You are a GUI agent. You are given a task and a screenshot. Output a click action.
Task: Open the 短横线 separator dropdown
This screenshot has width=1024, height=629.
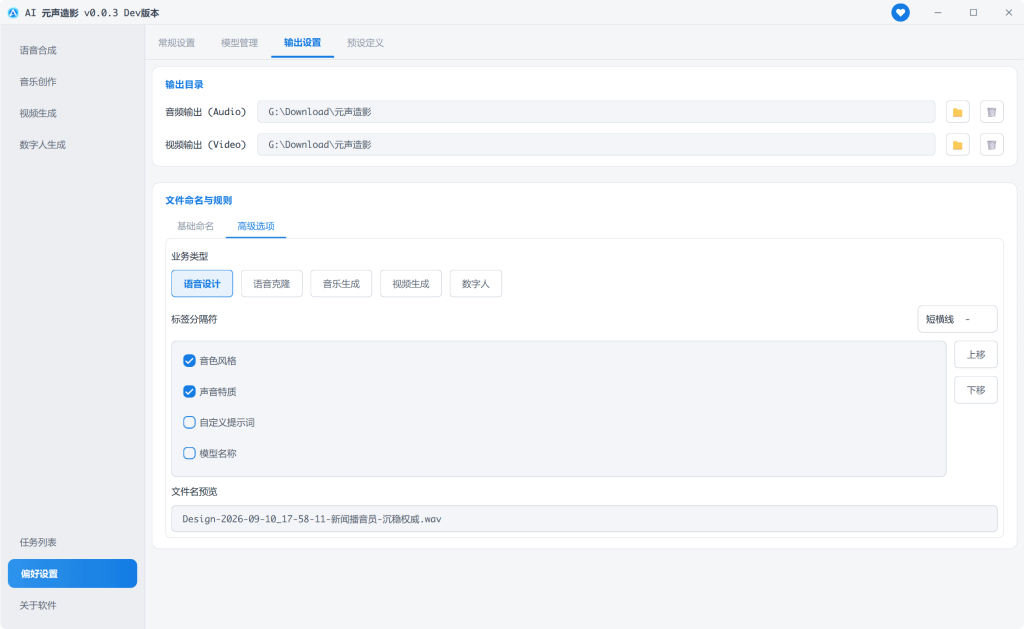(x=957, y=319)
